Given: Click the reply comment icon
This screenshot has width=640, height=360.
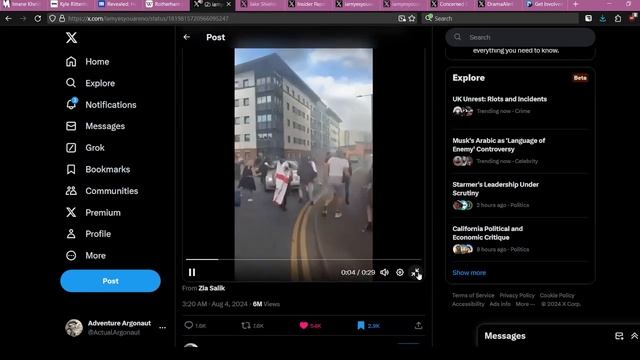Looking at the screenshot, I should [189, 325].
